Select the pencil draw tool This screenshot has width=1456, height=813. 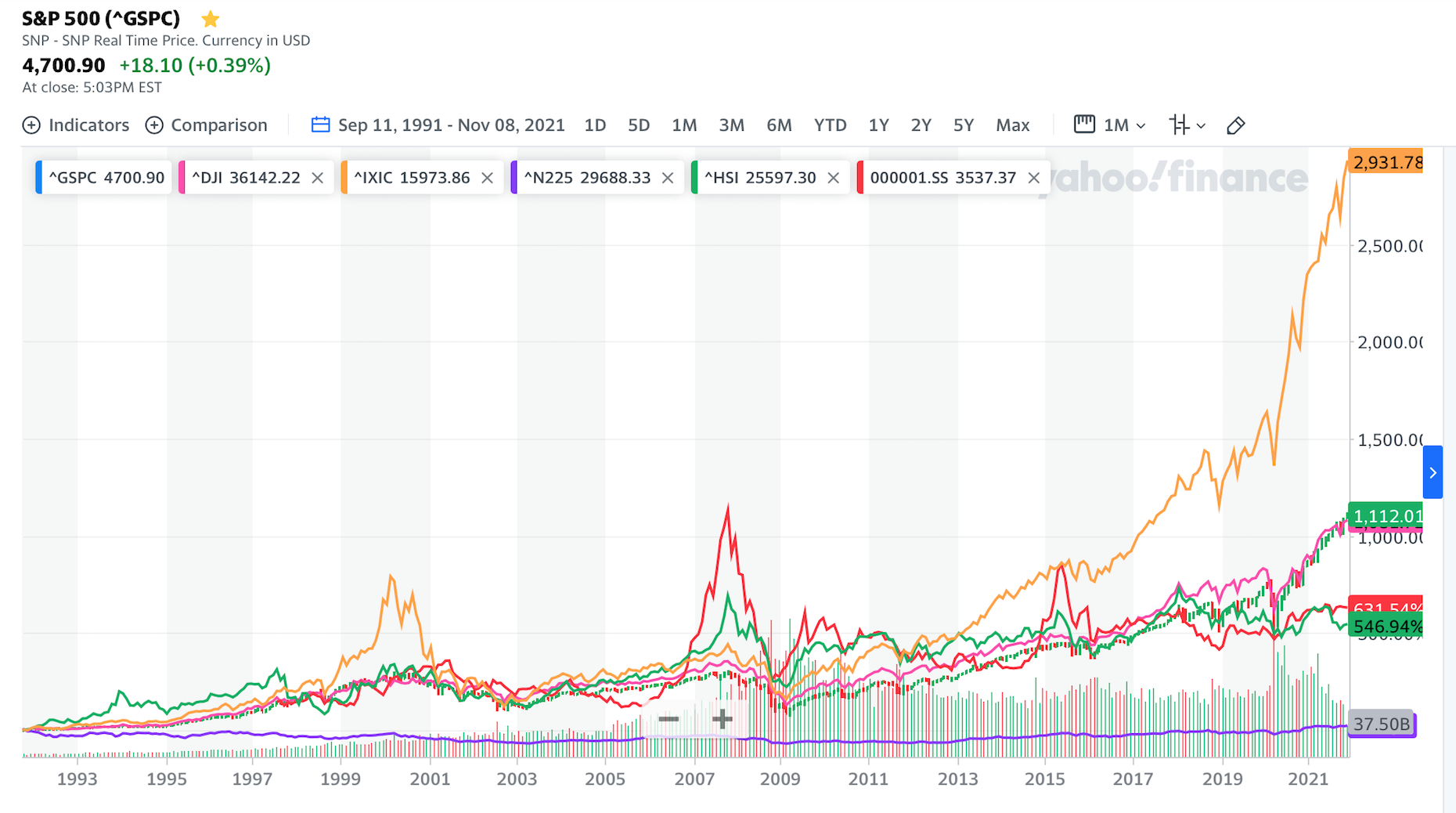pyautogui.click(x=1235, y=125)
